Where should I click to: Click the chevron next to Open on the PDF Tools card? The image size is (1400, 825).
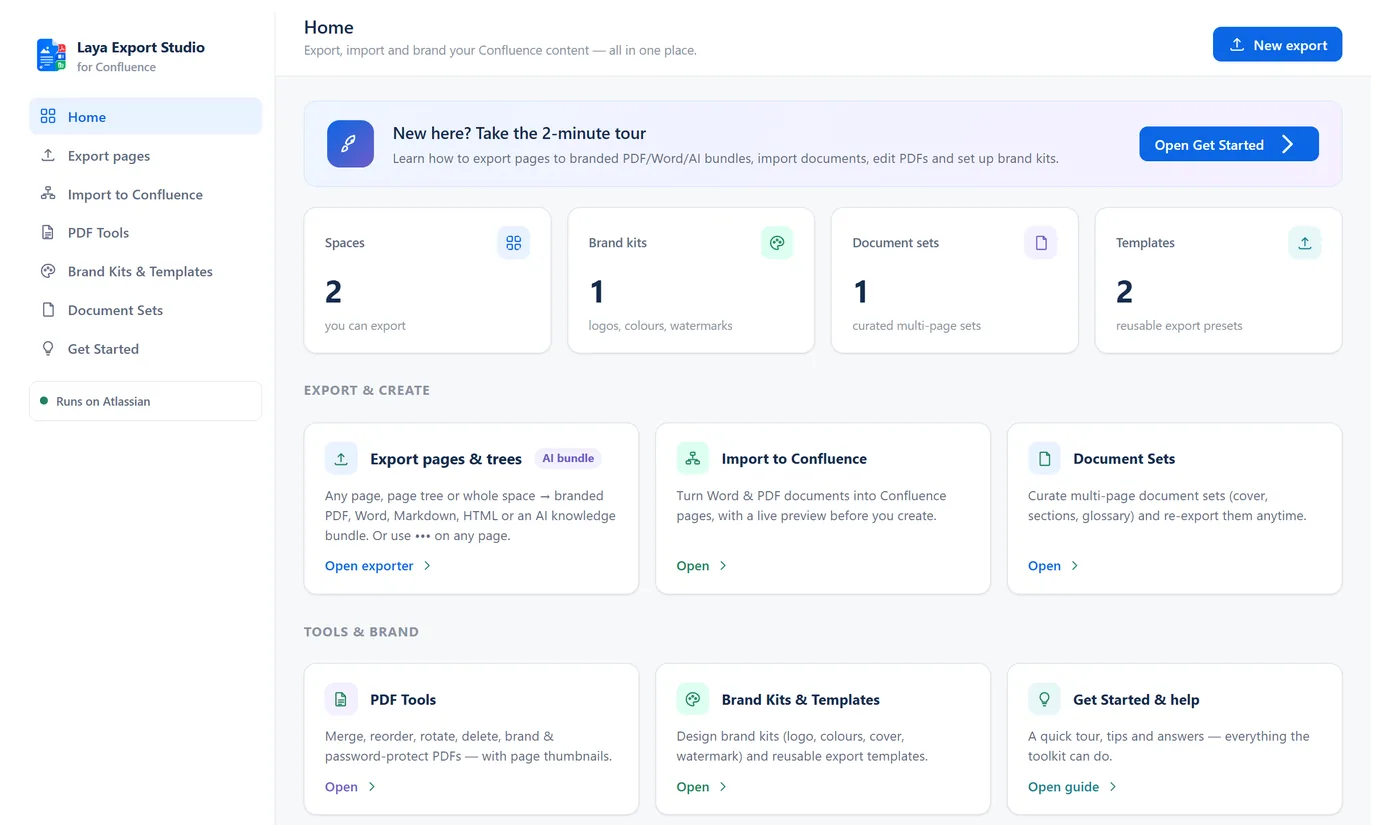tap(372, 787)
